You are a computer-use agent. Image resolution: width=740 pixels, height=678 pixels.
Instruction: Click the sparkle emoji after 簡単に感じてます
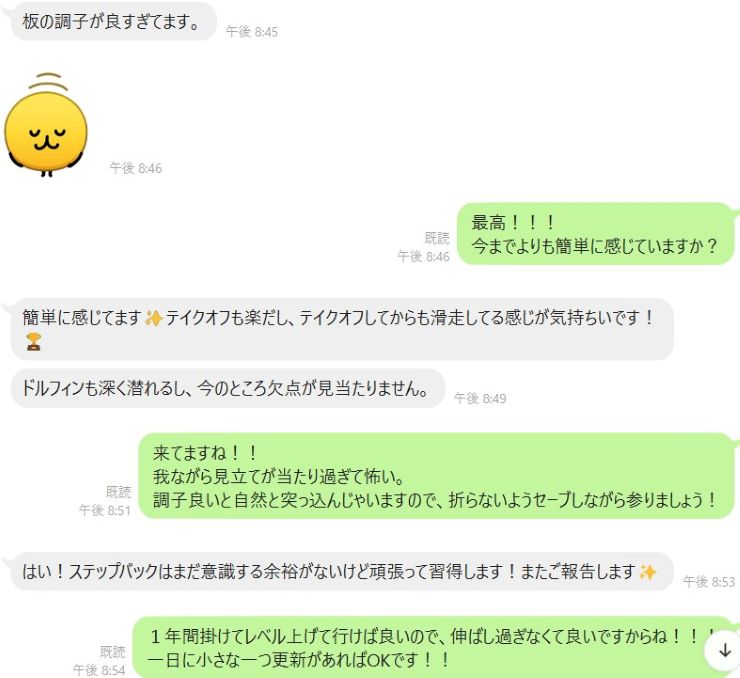[x=154, y=318]
